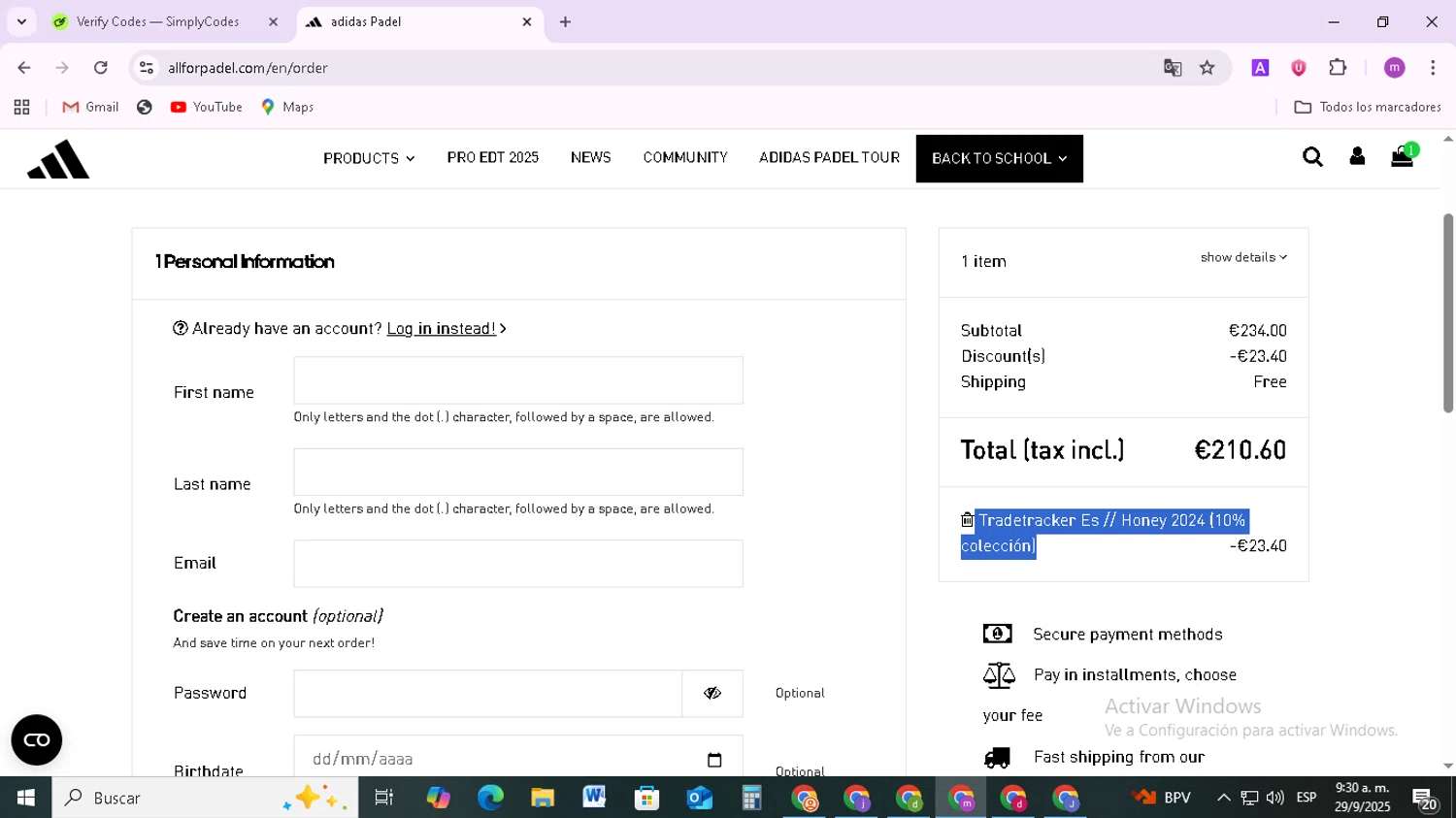
Task: Click the ESP language indicator
Action: click(x=1307, y=798)
